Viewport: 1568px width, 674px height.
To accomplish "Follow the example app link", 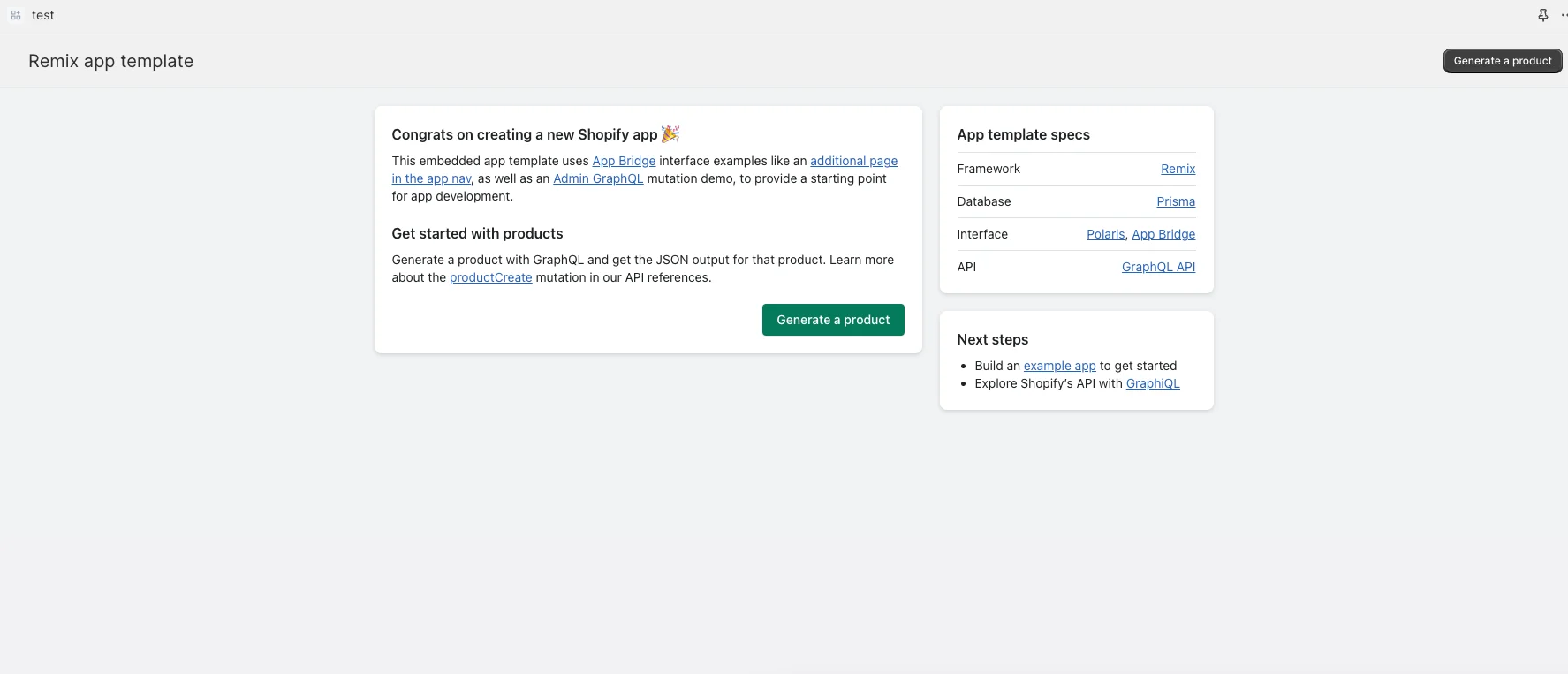I will (x=1059, y=366).
